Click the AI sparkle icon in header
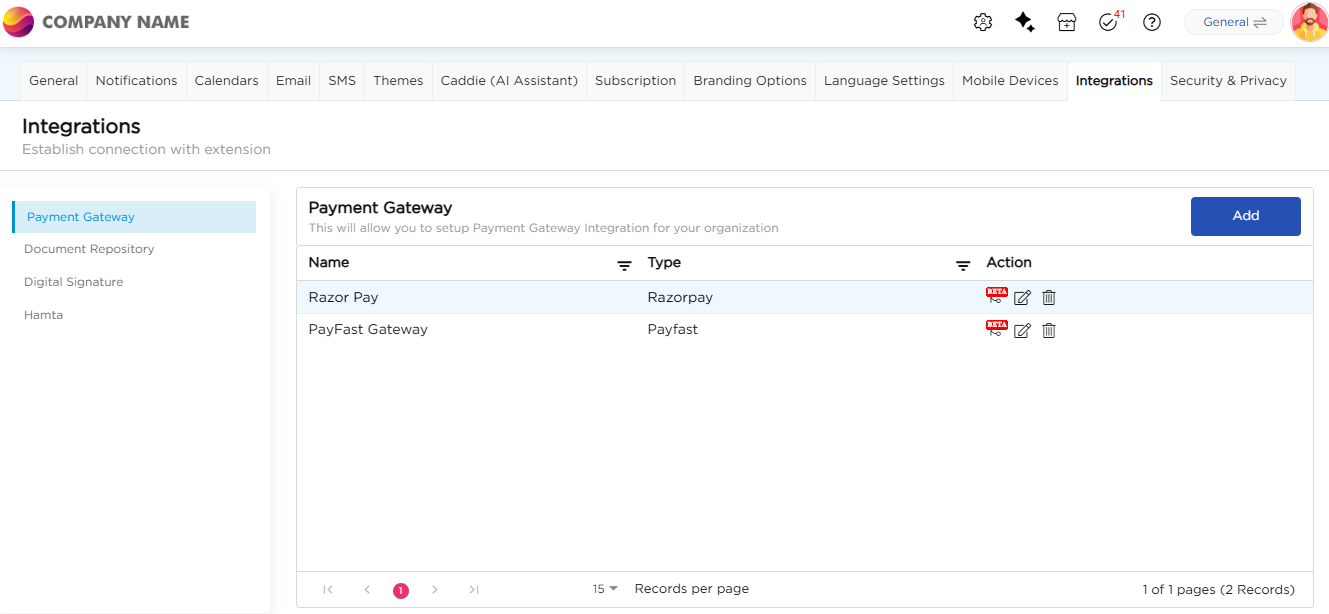This screenshot has height=614, width=1329. pos(1024,22)
